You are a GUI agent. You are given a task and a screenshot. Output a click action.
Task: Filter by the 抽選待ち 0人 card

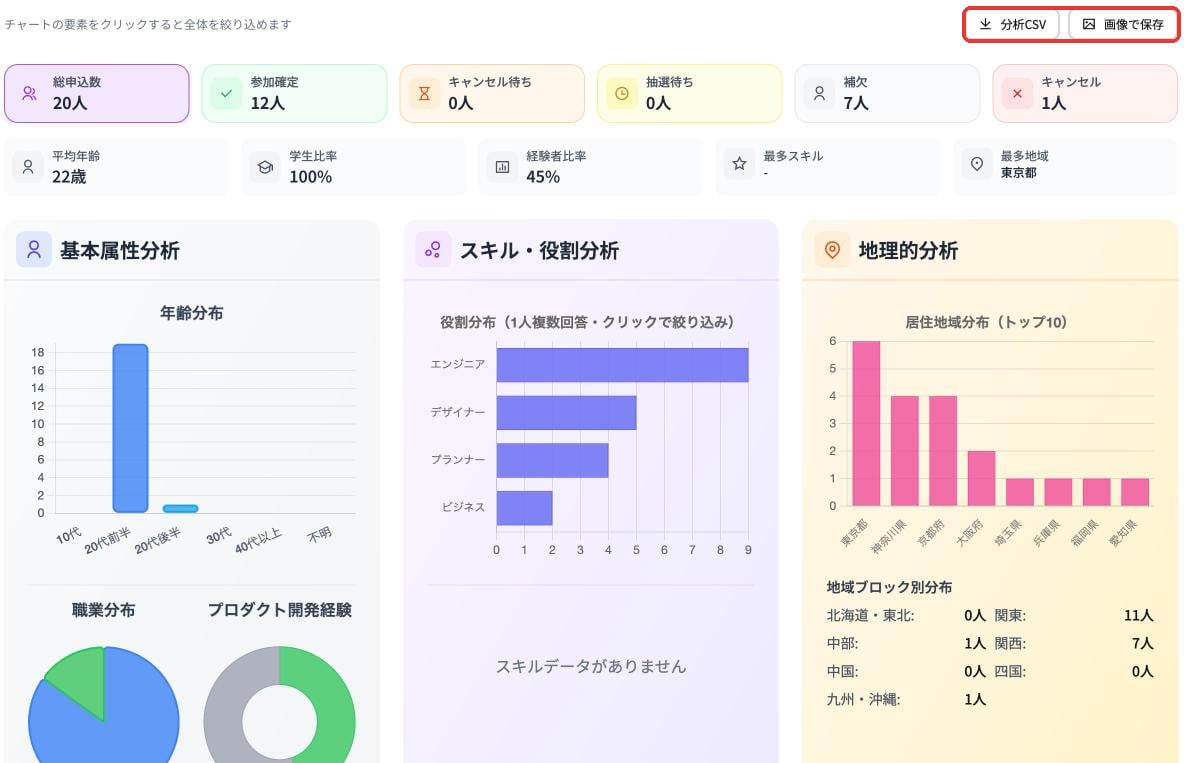point(689,93)
